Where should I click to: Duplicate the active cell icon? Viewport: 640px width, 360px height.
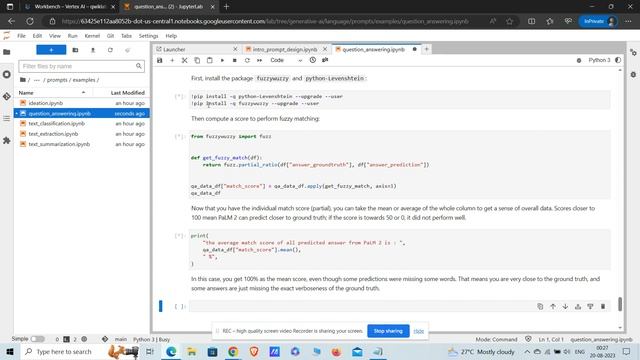[x=540, y=307]
